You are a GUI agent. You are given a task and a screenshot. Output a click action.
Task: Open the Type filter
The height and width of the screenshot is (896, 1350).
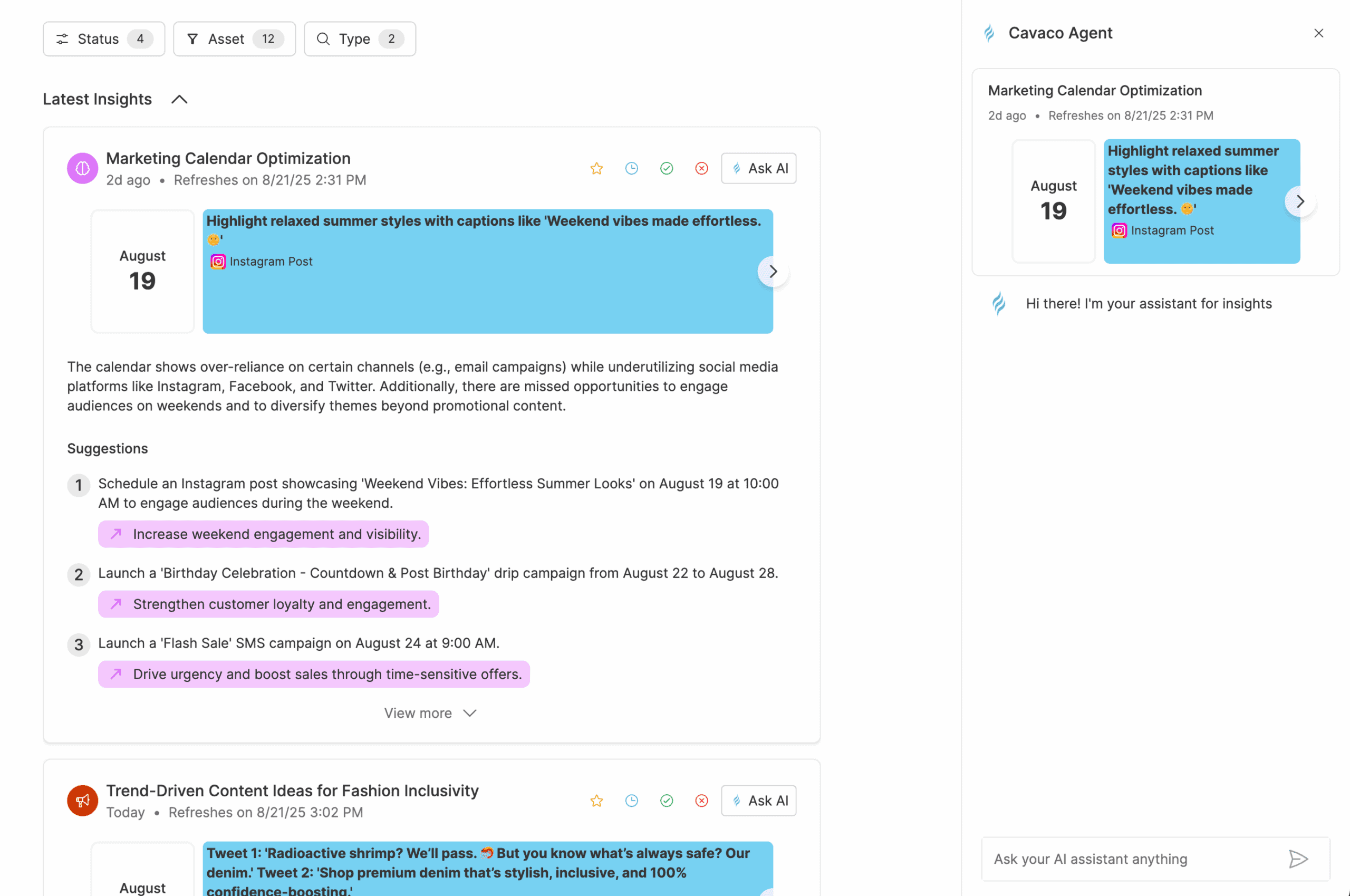(x=359, y=39)
